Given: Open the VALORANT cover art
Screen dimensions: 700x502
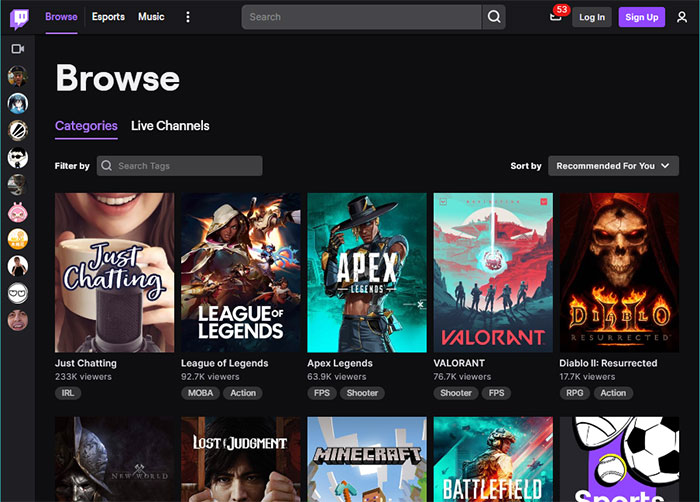Looking at the screenshot, I should tap(493, 272).
